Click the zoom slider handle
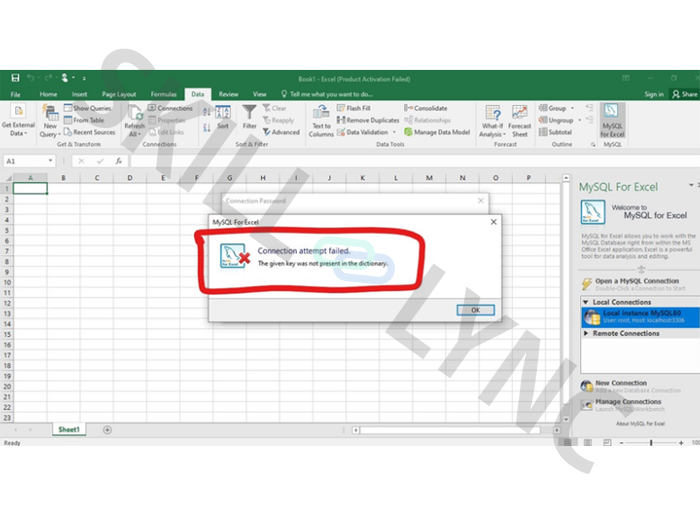 [651, 443]
